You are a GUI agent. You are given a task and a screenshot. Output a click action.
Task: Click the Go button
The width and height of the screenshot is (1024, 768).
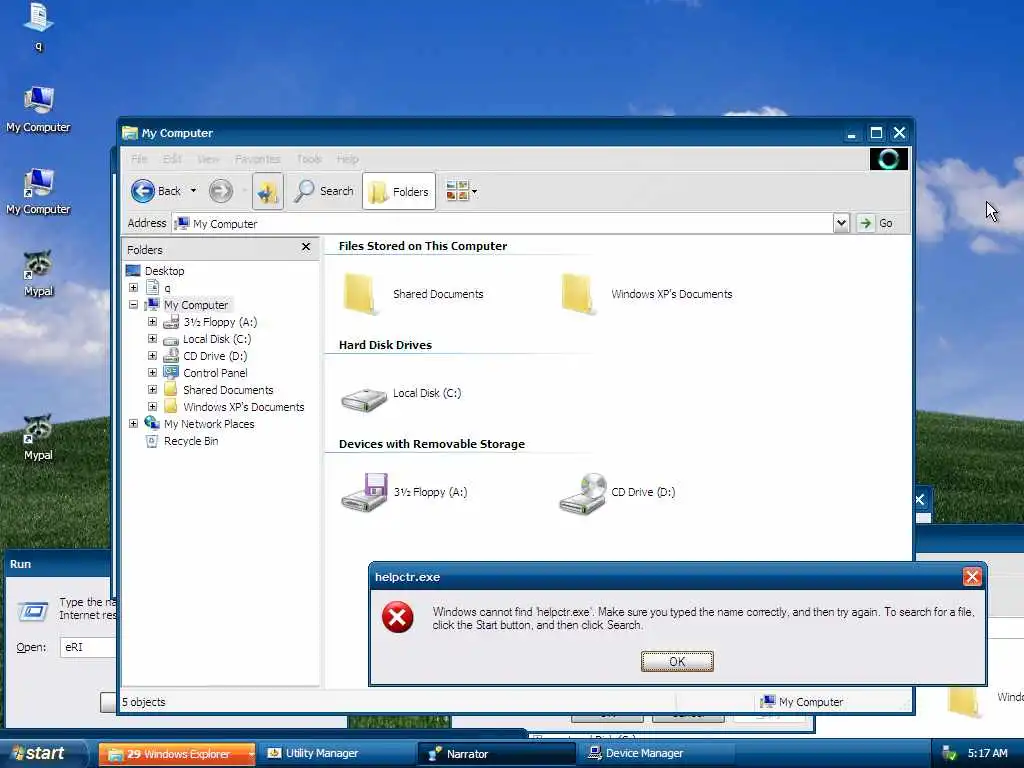point(876,223)
